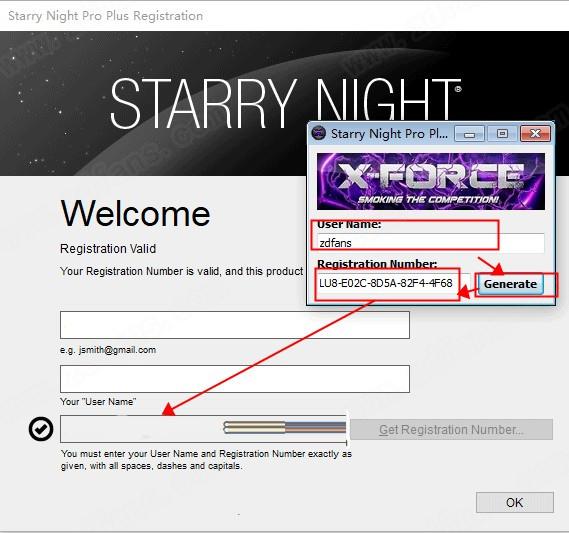The height and width of the screenshot is (533, 569).
Task: Click the email address input field
Action: 235,325
